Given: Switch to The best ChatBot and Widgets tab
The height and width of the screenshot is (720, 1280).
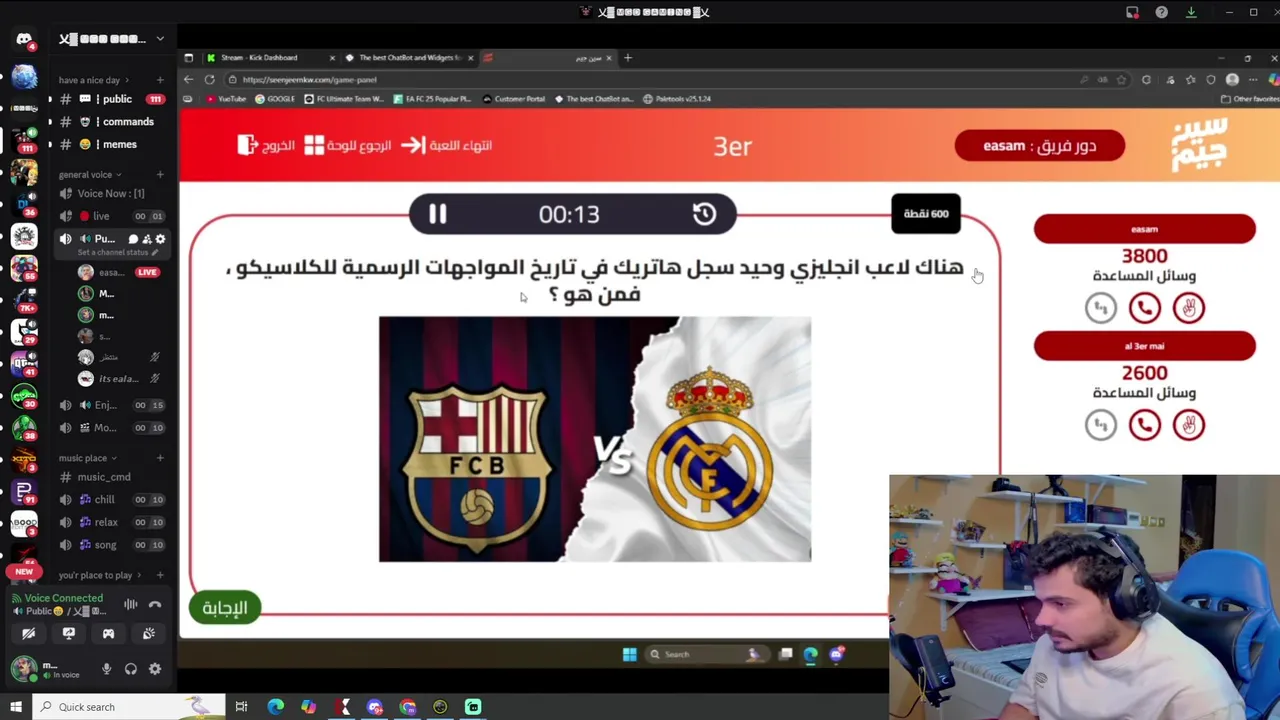Looking at the screenshot, I should [x=408, y=58].
